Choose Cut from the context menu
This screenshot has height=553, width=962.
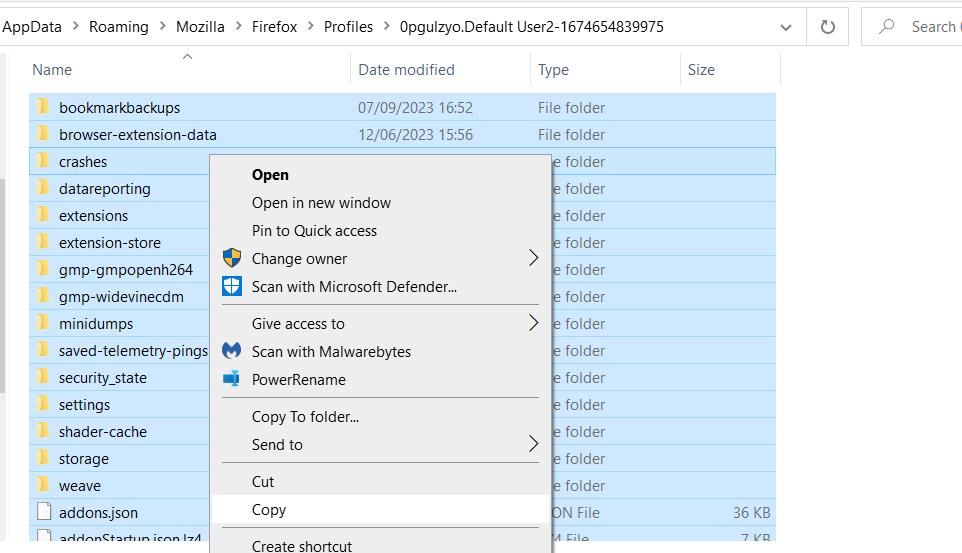tap(263, 481)
